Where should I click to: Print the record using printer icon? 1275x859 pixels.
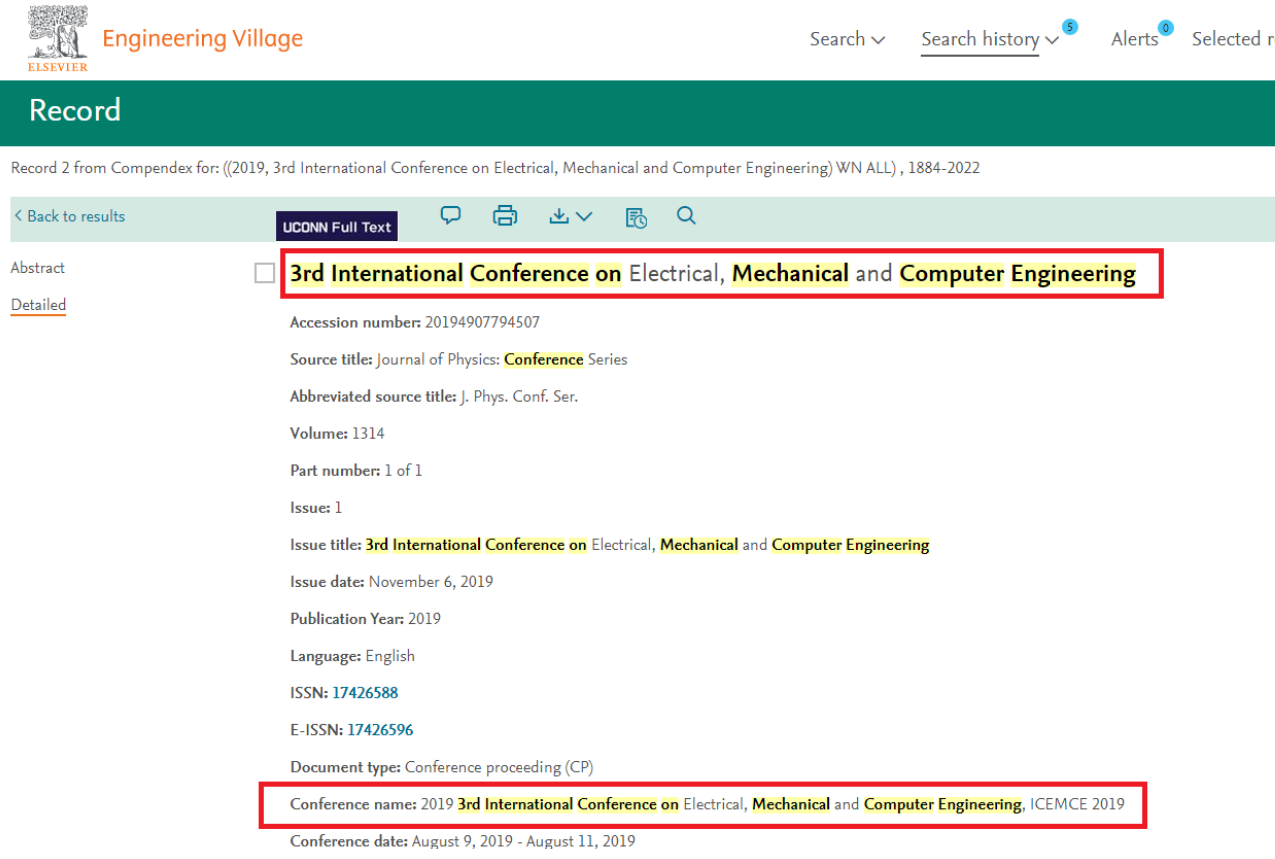(x=505, y=215)
